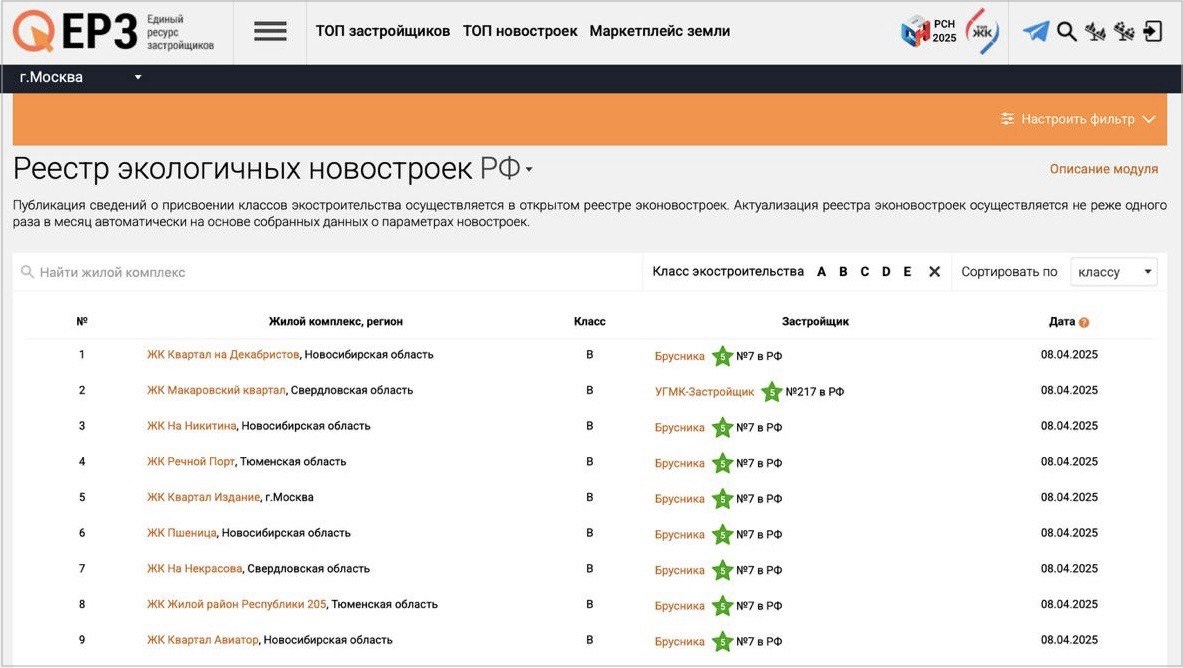The height and width of the screenshot is (668, 1183).
Task: Expand the Настроить фильтр panel
Action: 1078,119
